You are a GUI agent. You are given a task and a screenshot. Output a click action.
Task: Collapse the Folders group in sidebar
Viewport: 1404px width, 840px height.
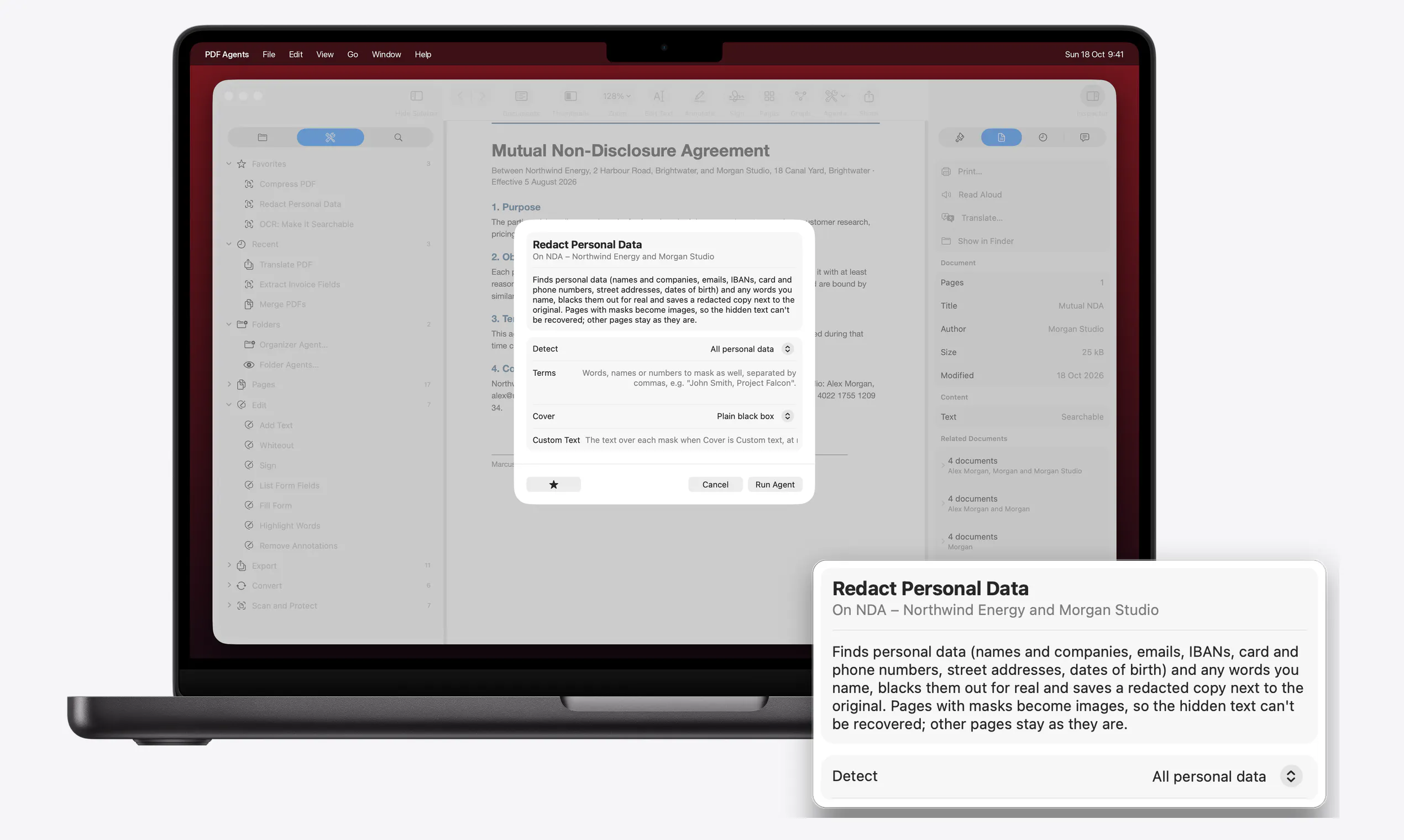(229, 324)
